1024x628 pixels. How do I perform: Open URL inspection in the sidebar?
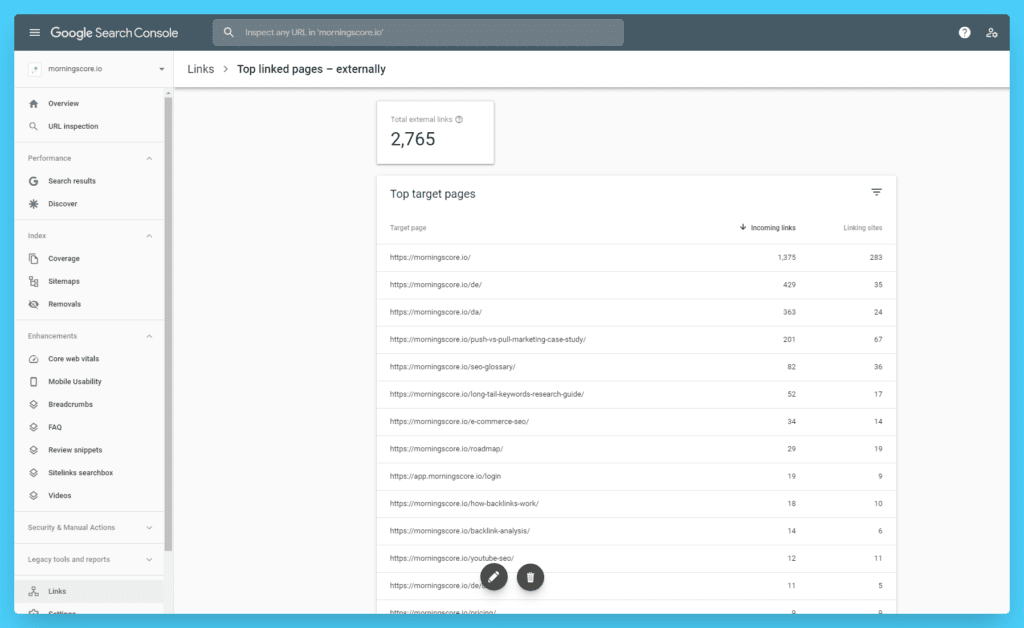89,127
